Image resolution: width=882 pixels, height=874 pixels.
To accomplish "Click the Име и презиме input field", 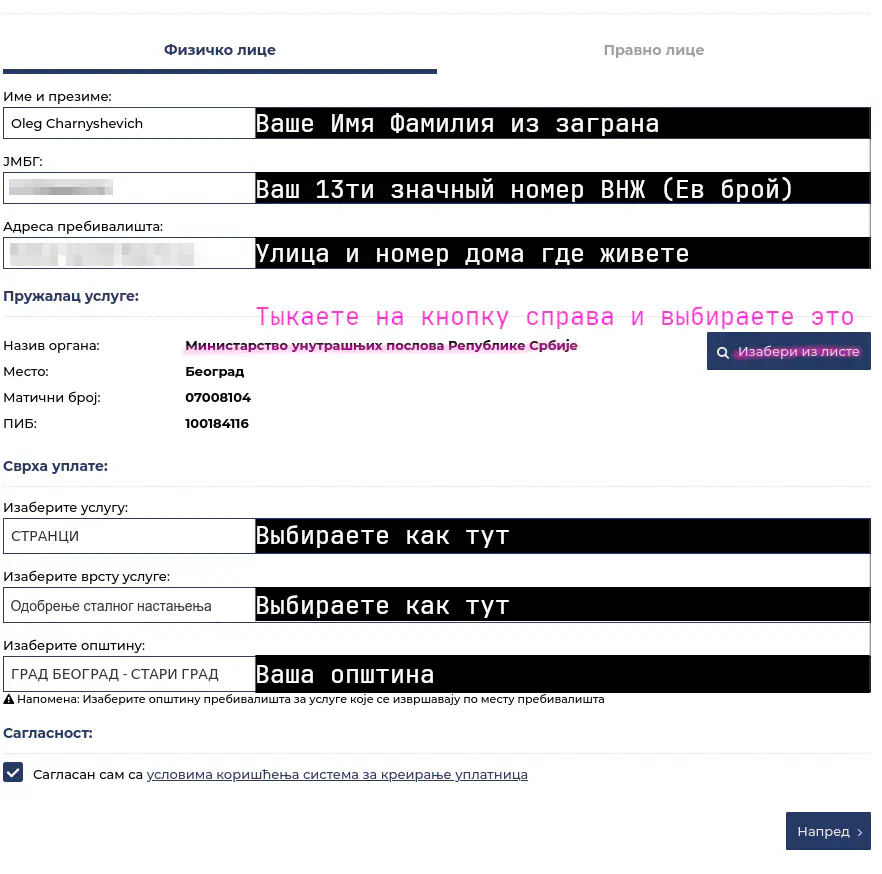I will 130,123.
